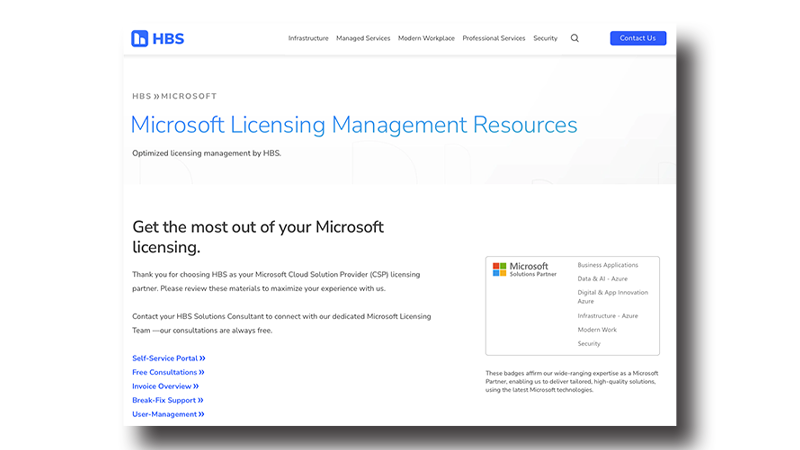Open the Self-Service Portal link
800x450 pixels.
pos(169,358)
